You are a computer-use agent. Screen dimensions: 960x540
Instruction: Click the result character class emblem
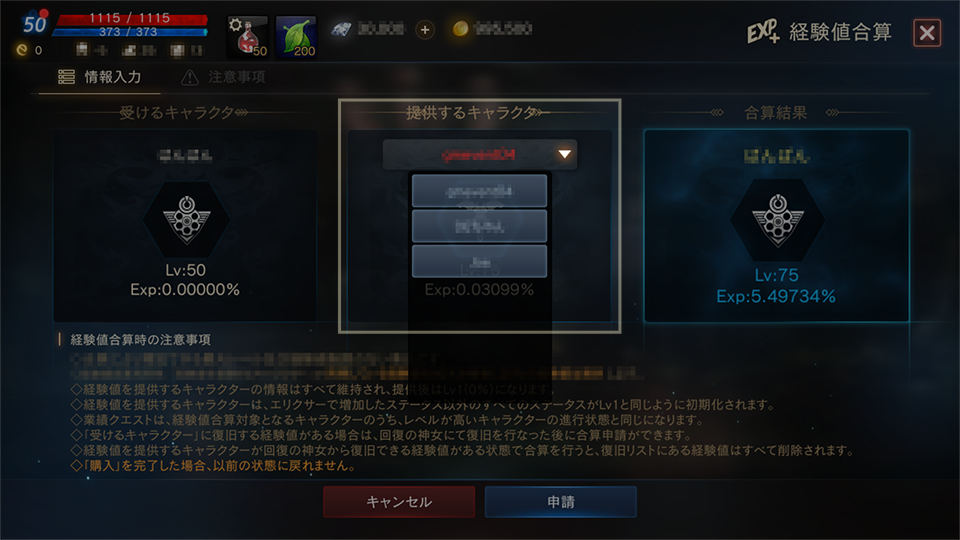coord(778,220)
